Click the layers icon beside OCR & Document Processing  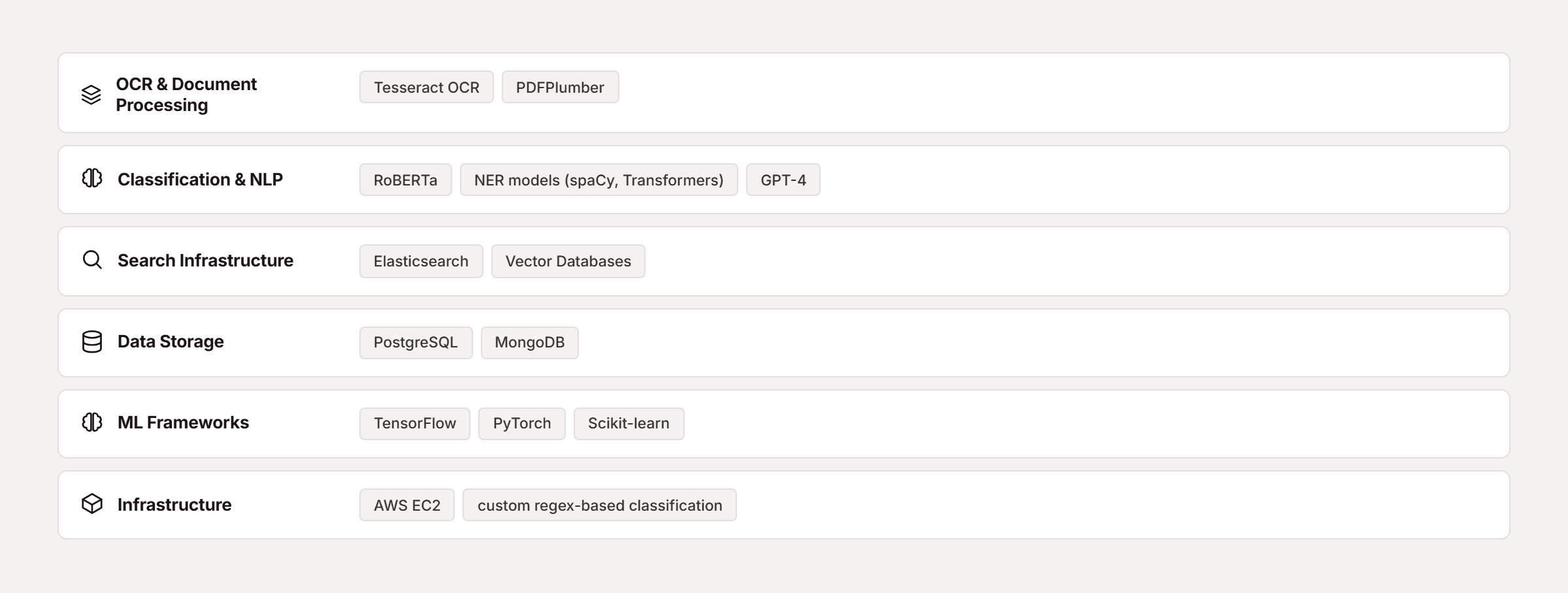(91, 95)
